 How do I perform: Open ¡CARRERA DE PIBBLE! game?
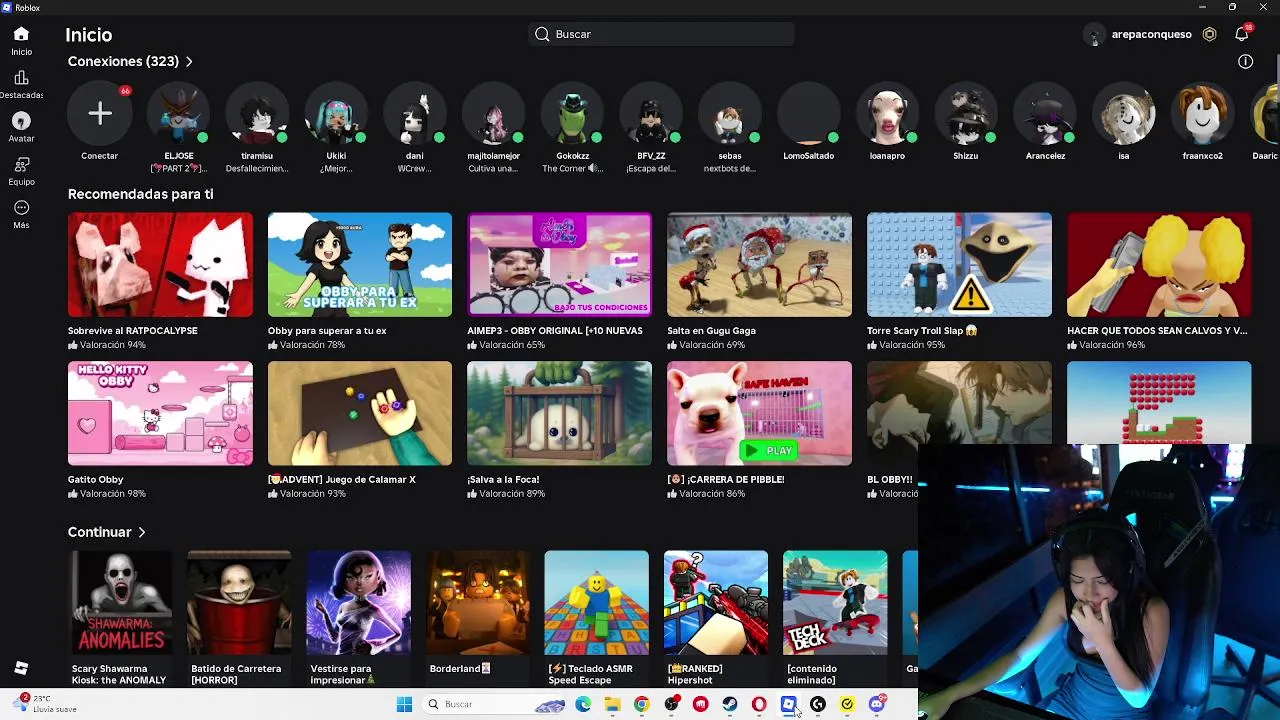[759, 414]
